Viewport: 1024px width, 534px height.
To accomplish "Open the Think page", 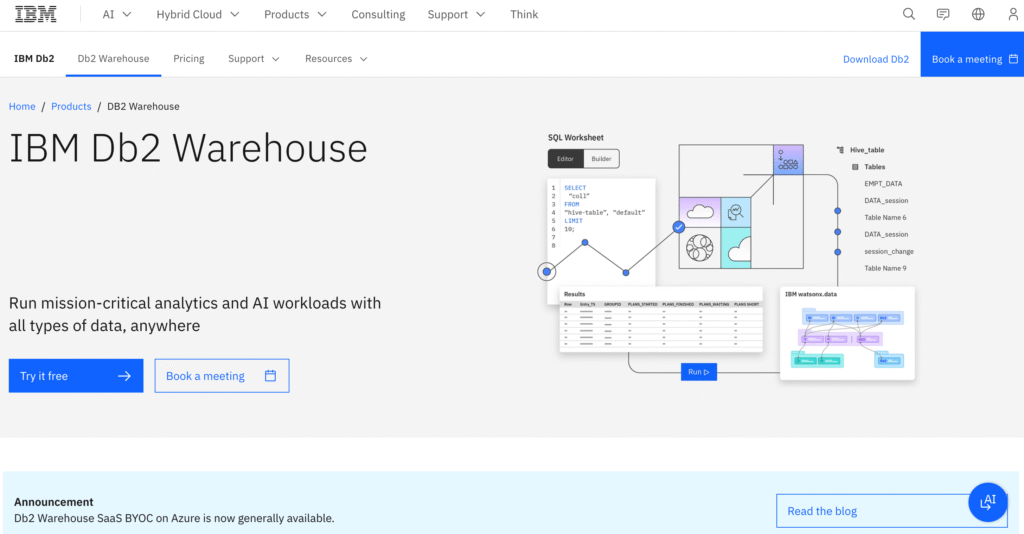I will pyautogui.click(x=524, y=14).
